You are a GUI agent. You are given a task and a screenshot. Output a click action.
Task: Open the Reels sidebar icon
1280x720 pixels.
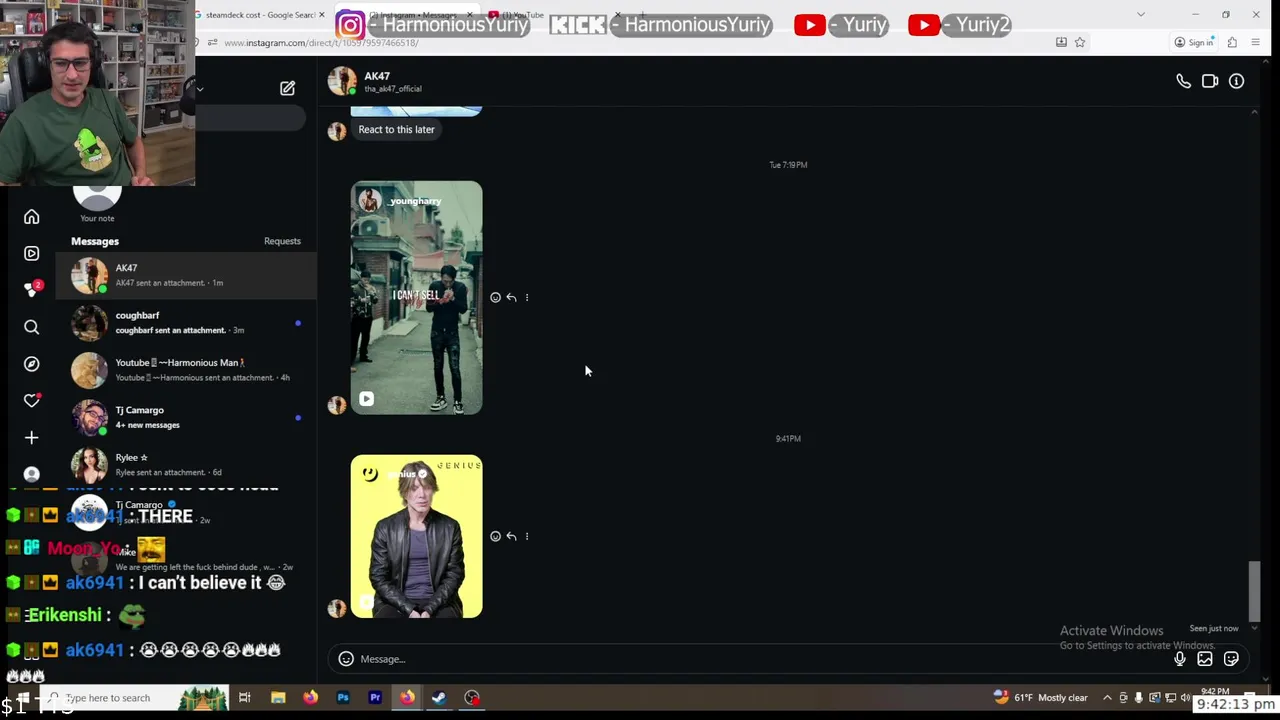click(x=31, y=253)
